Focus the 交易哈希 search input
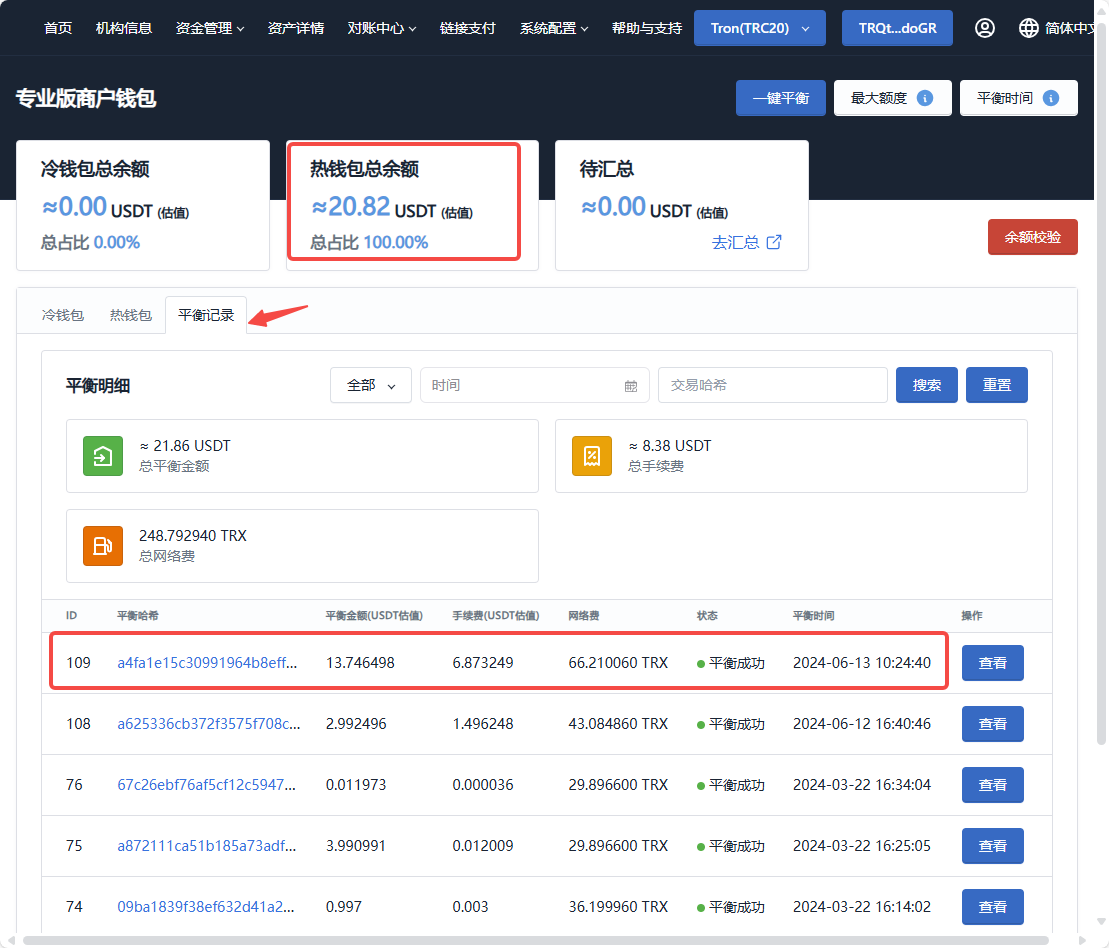 (772, 386)
